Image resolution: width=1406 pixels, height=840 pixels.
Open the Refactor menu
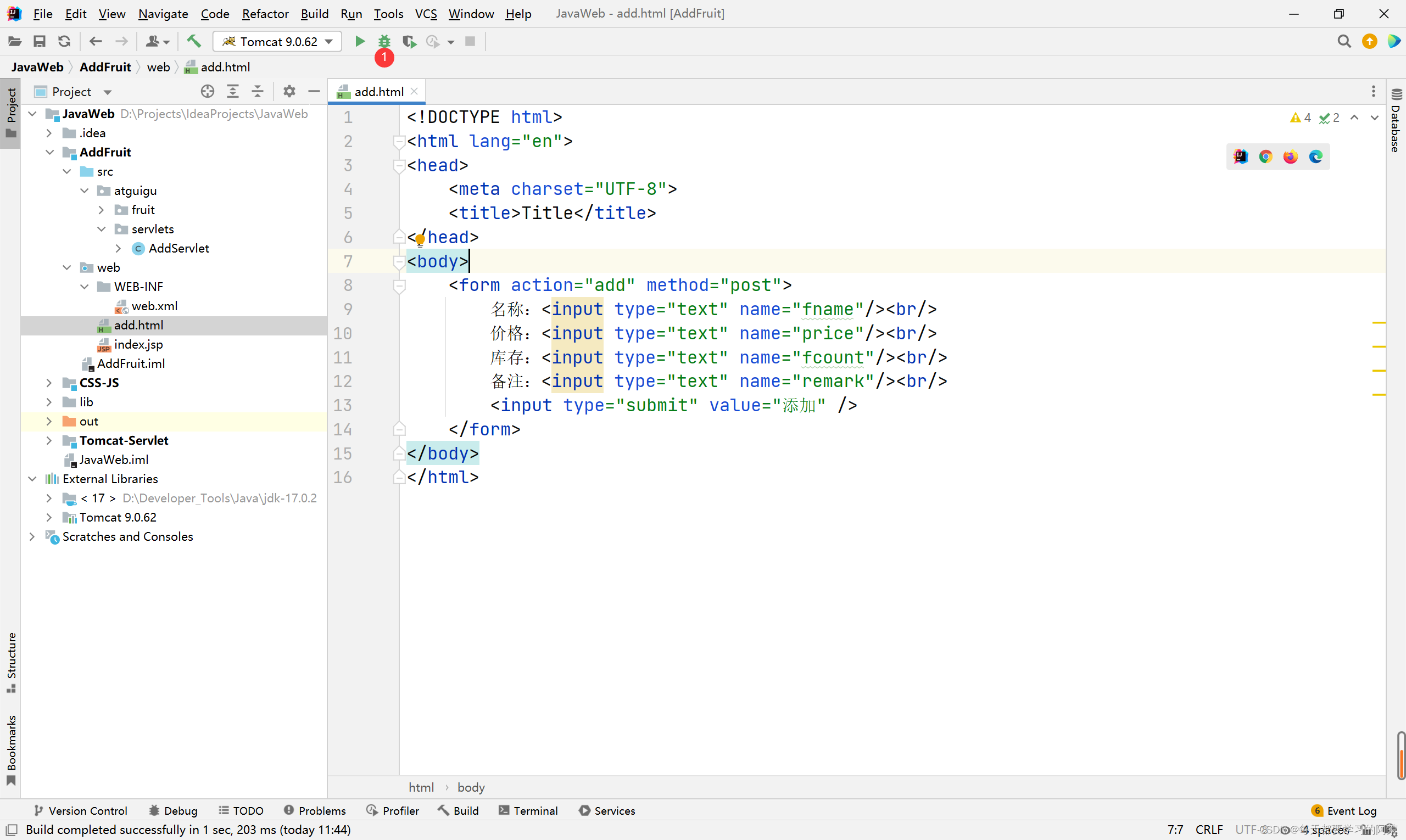tap(265, 14)
